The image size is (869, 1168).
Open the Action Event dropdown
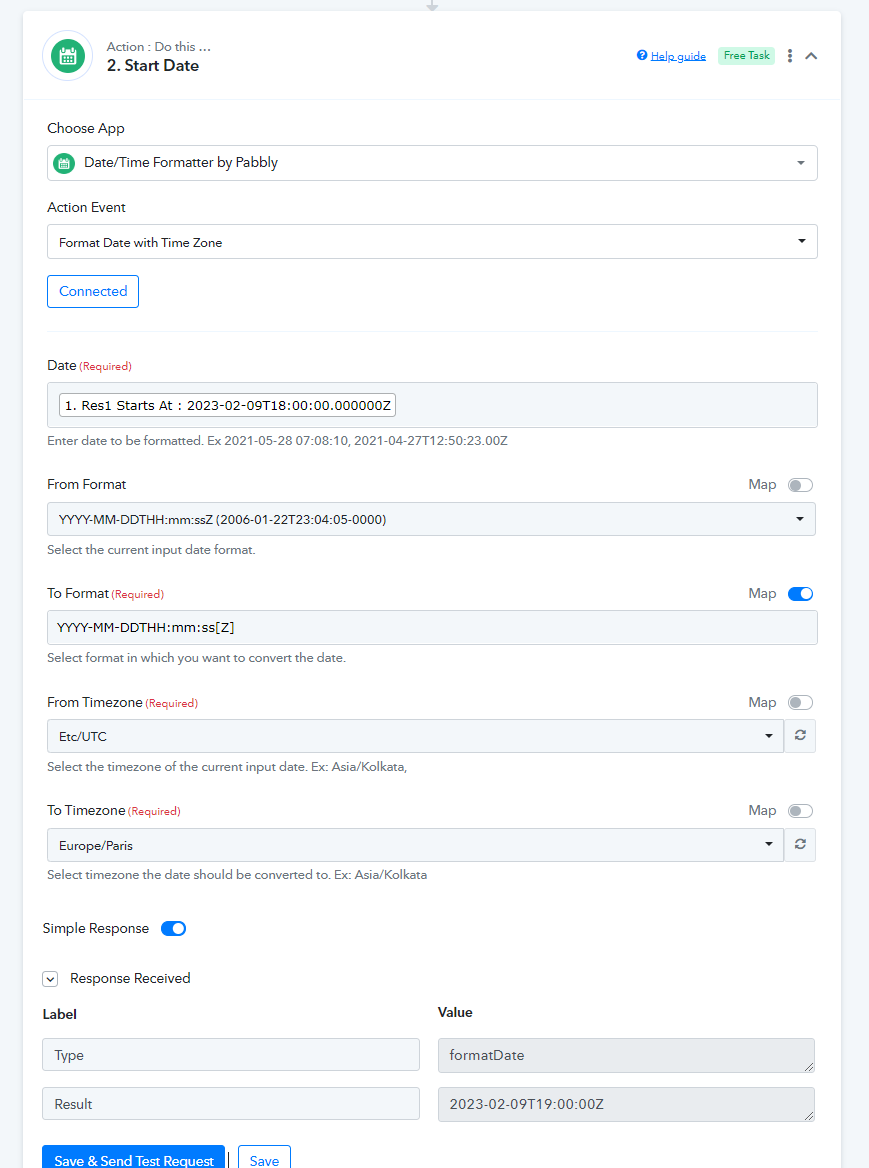[x=432, y=241]
